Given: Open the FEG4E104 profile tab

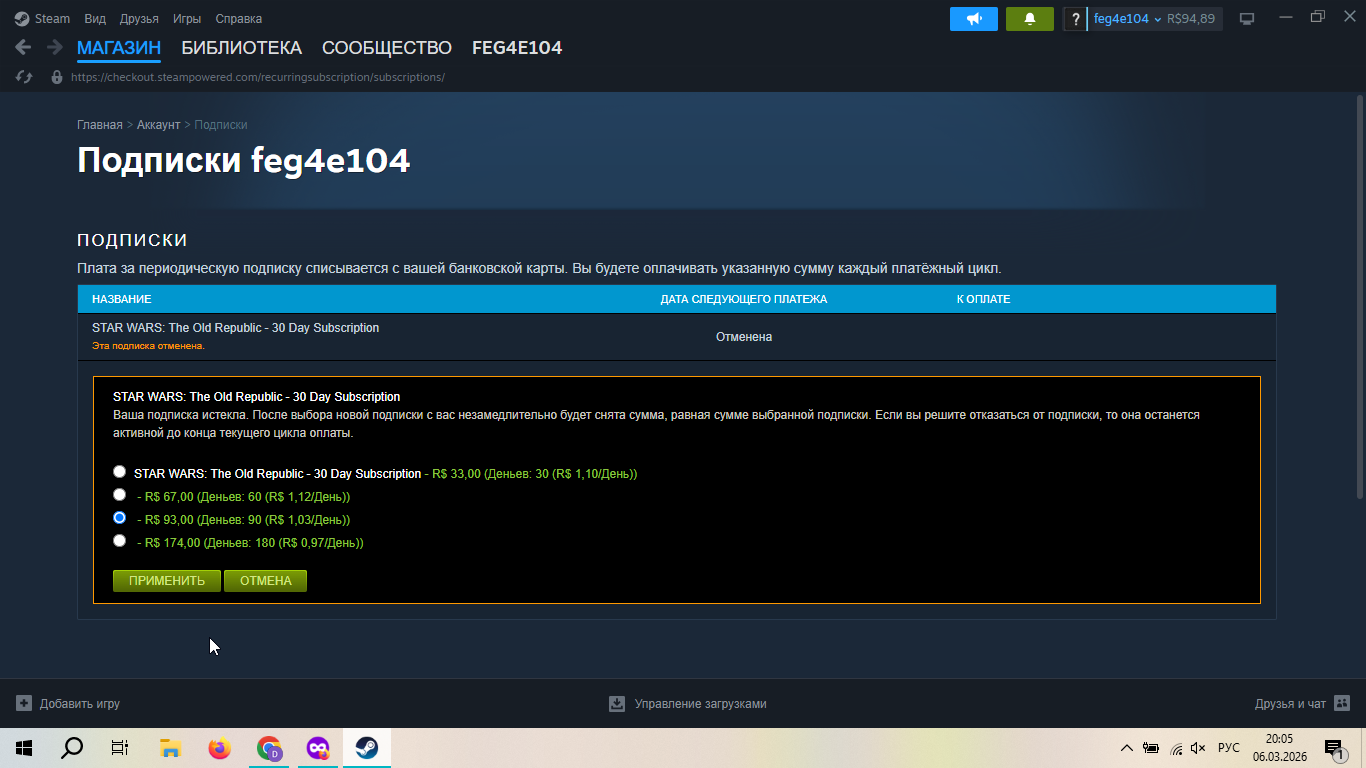Looking at the screenshot, I should click(517, 48).
